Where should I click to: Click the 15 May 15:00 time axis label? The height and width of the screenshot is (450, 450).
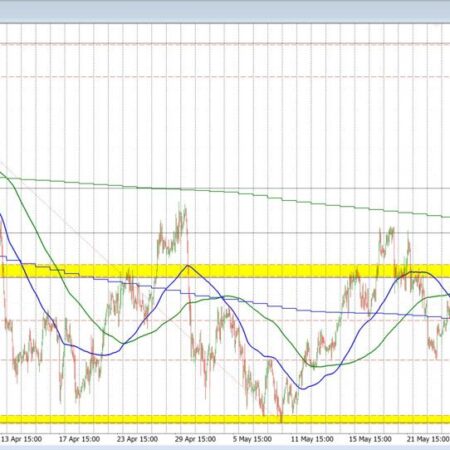click(x=370, y=439)
